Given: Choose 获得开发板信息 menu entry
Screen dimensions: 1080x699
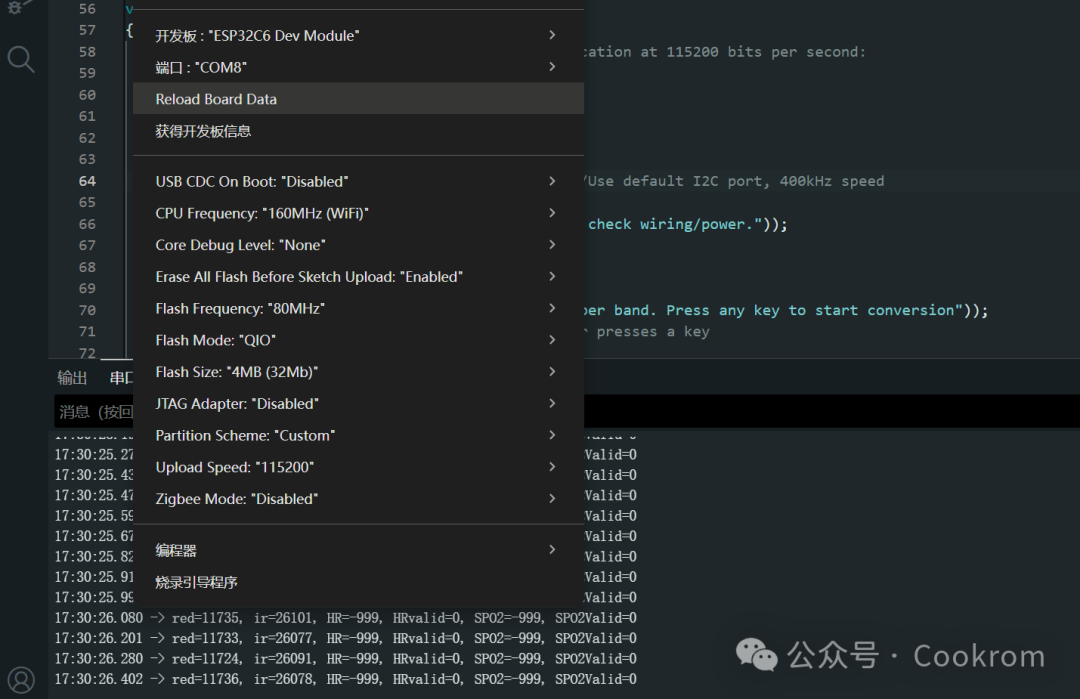Looking at the screenshot, I should tap(358, 131).
